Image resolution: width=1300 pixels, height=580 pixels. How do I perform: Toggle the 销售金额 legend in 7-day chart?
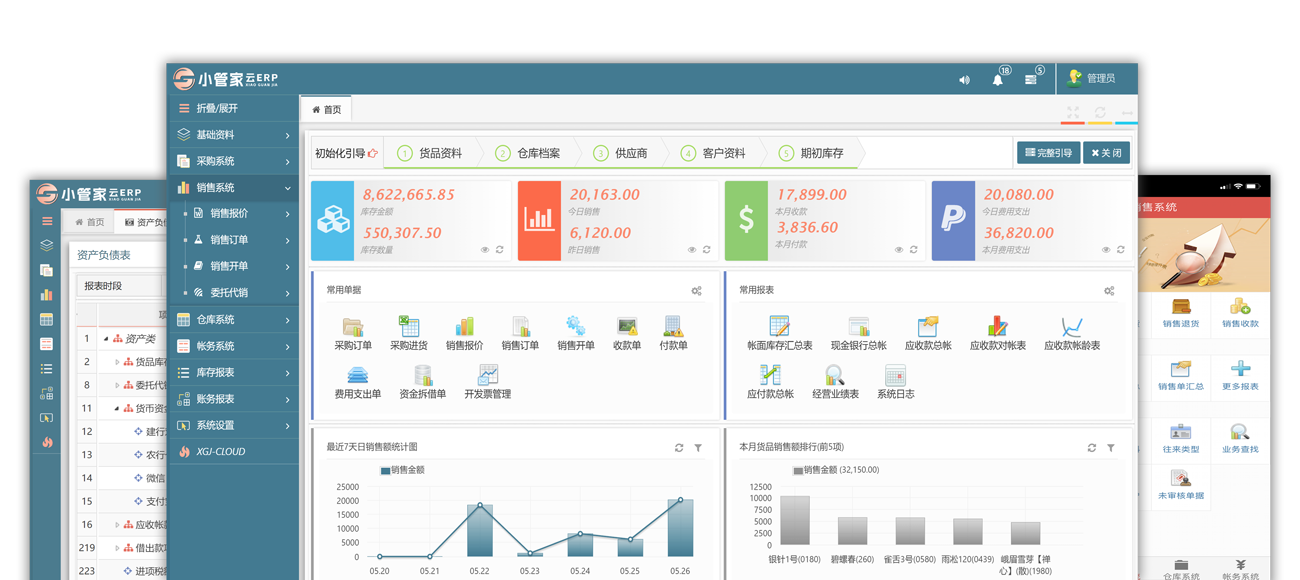[x=403, y=469]
